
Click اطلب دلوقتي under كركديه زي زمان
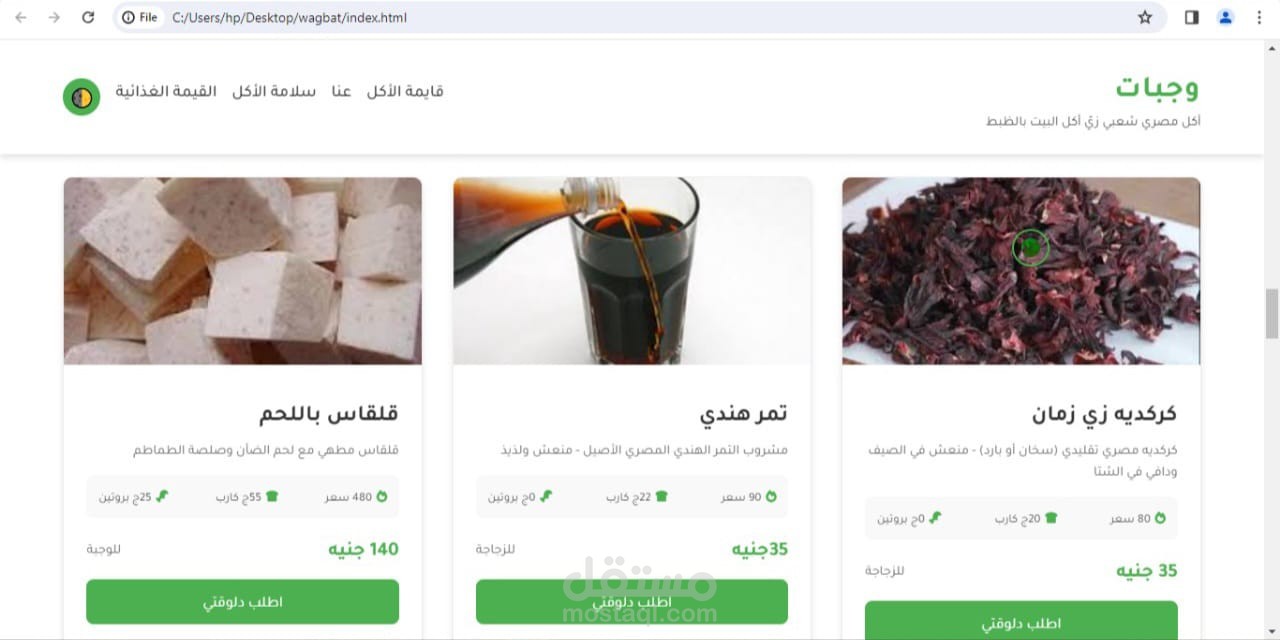pyautogui.click(x=1021, y=620)
